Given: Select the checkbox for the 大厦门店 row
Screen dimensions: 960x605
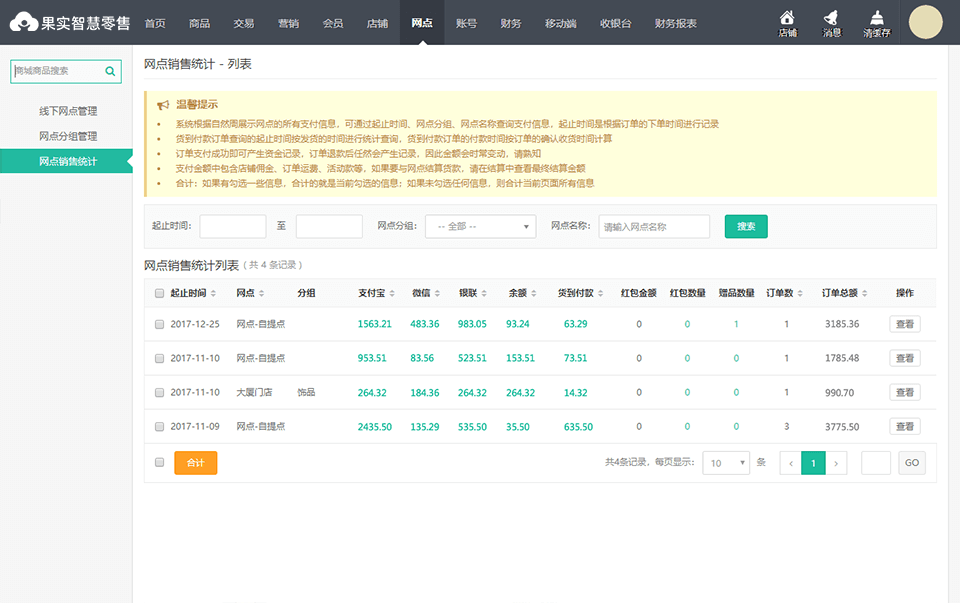Looking at the screenshot, I should (x=157, y=392).
